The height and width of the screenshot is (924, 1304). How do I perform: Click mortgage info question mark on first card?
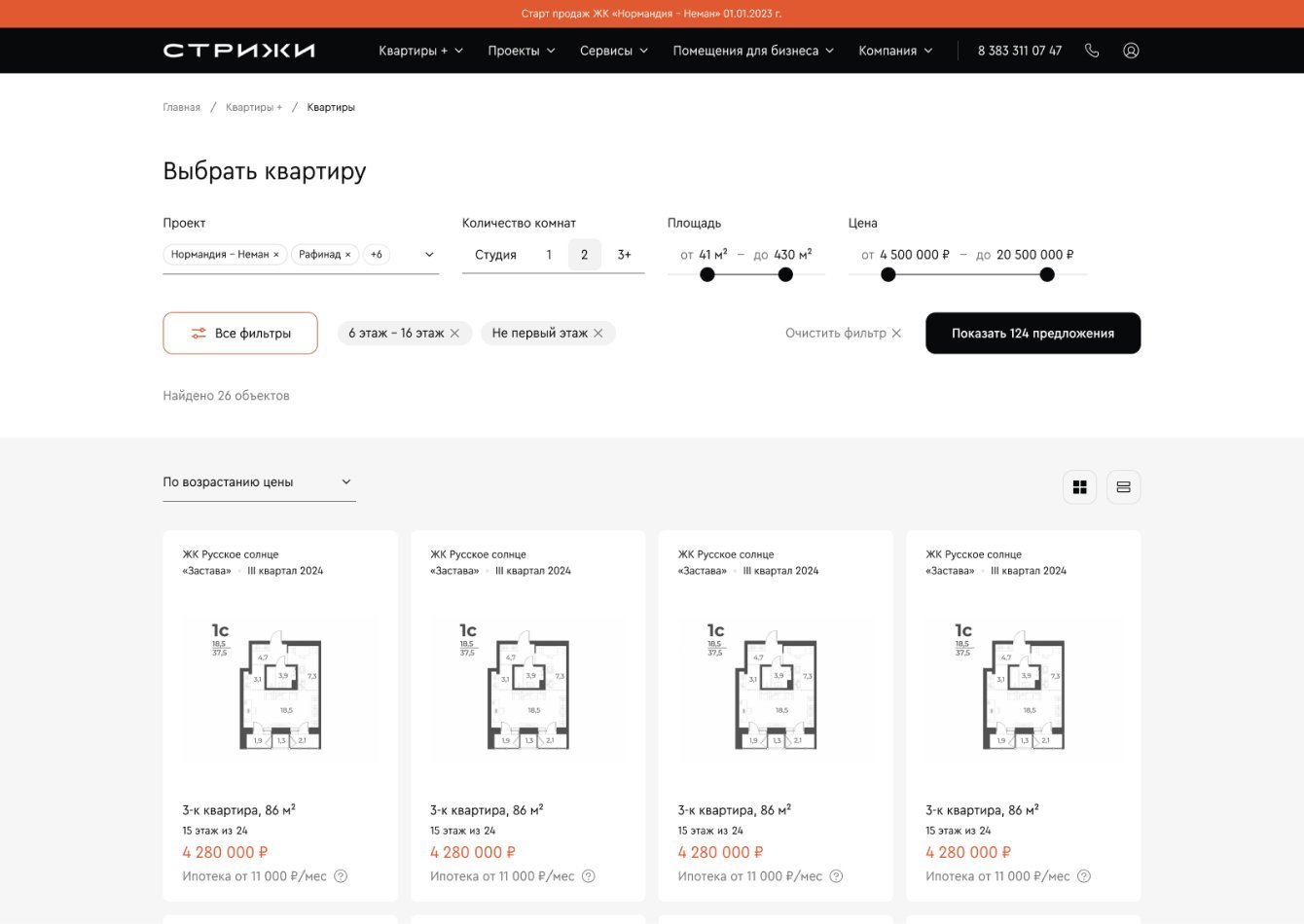tap(341, 876)
